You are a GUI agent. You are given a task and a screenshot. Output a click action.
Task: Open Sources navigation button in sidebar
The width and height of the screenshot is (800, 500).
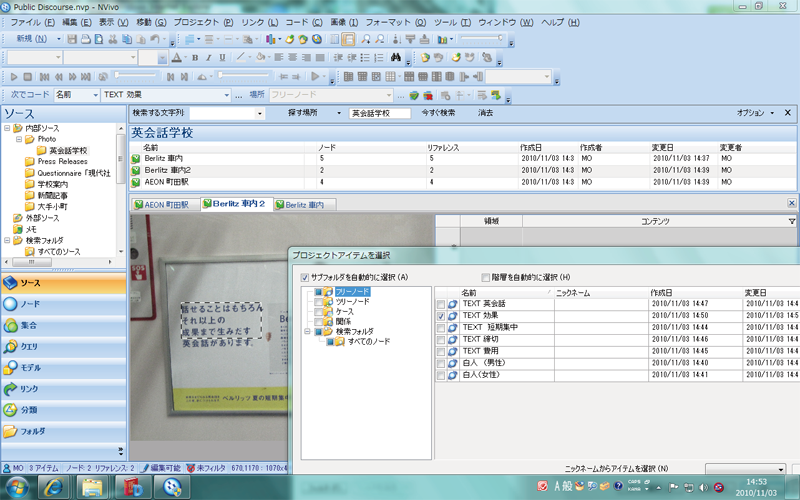64,283
